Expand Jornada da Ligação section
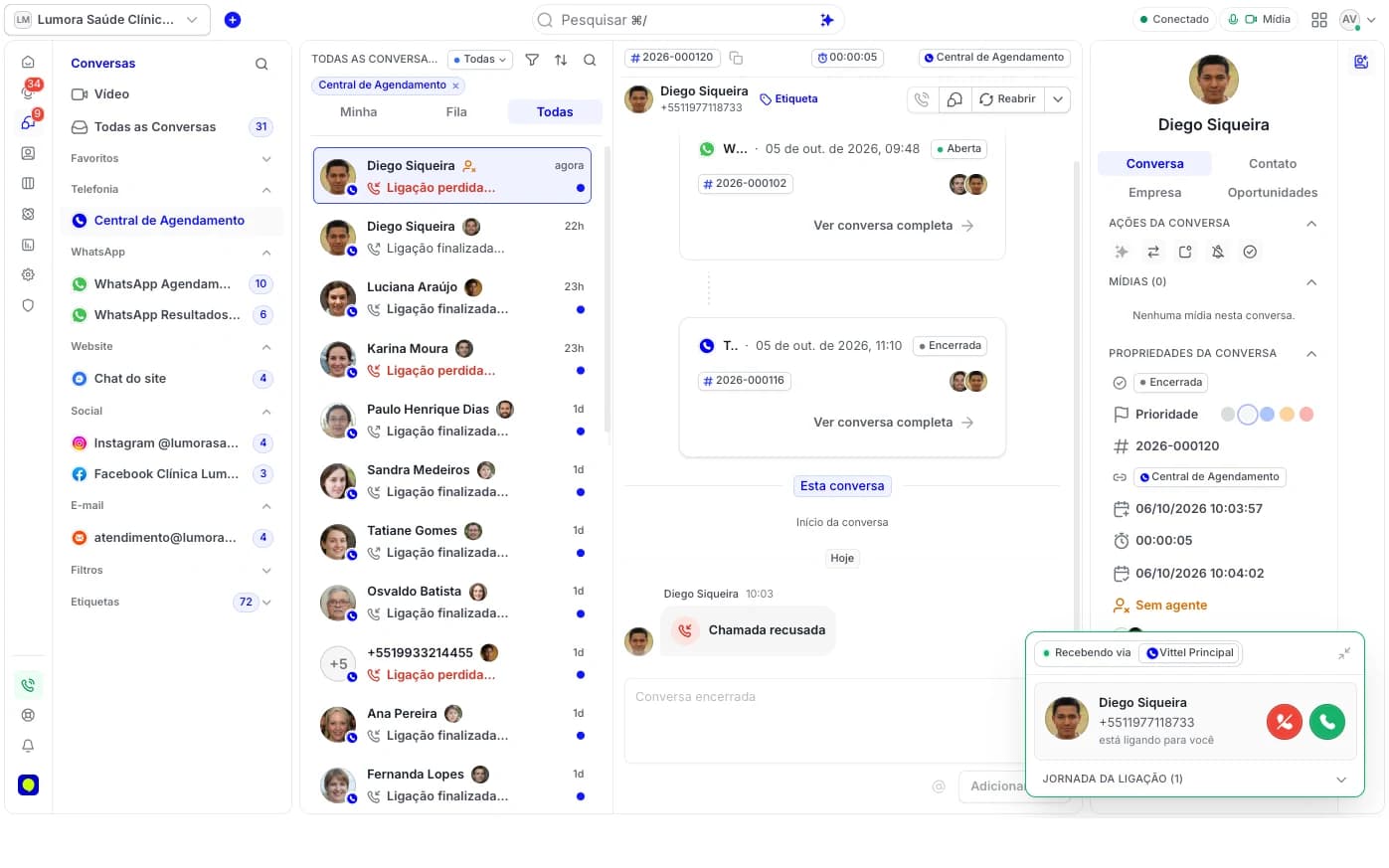This screenshot has height=868, width=1389. tap(1341, 780)
